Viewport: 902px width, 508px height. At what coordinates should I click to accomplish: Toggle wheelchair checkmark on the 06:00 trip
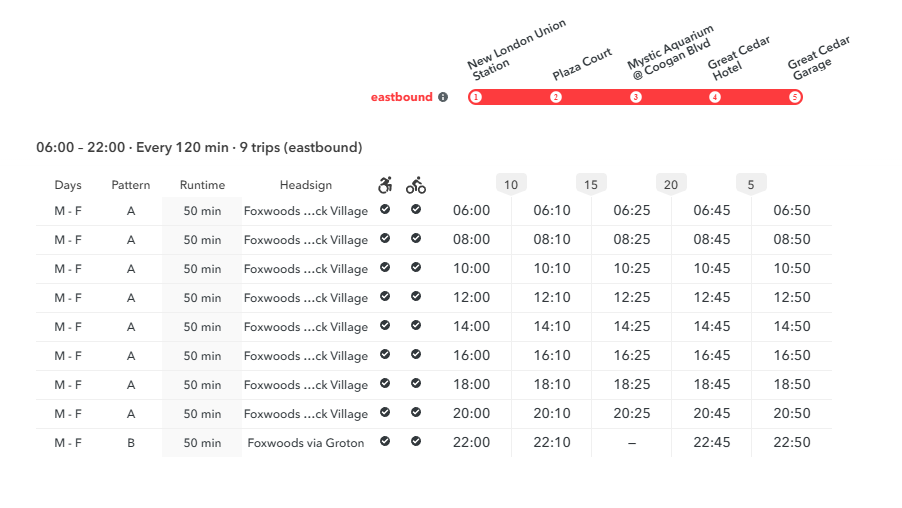pyautogui.click(x=385, y=209)
